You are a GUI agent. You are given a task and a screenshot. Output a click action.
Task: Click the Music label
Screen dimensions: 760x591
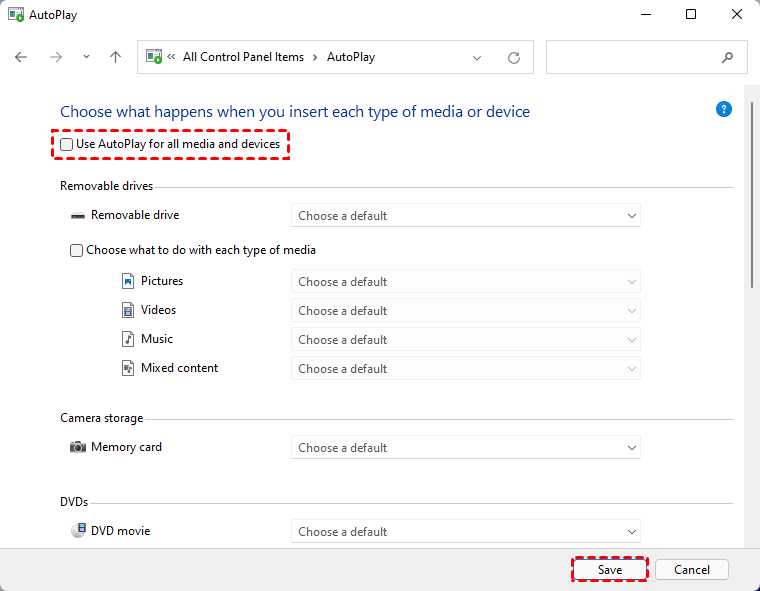[157, 339]
